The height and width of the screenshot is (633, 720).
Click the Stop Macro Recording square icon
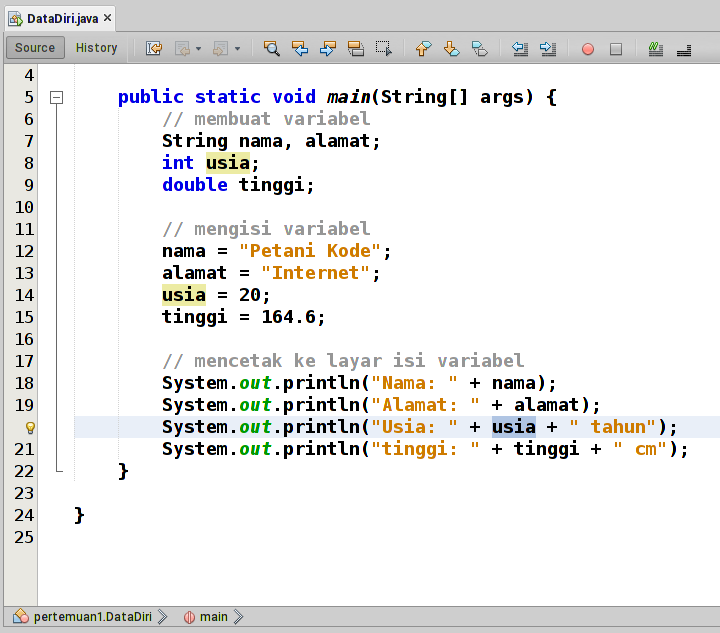click(616, 49)
